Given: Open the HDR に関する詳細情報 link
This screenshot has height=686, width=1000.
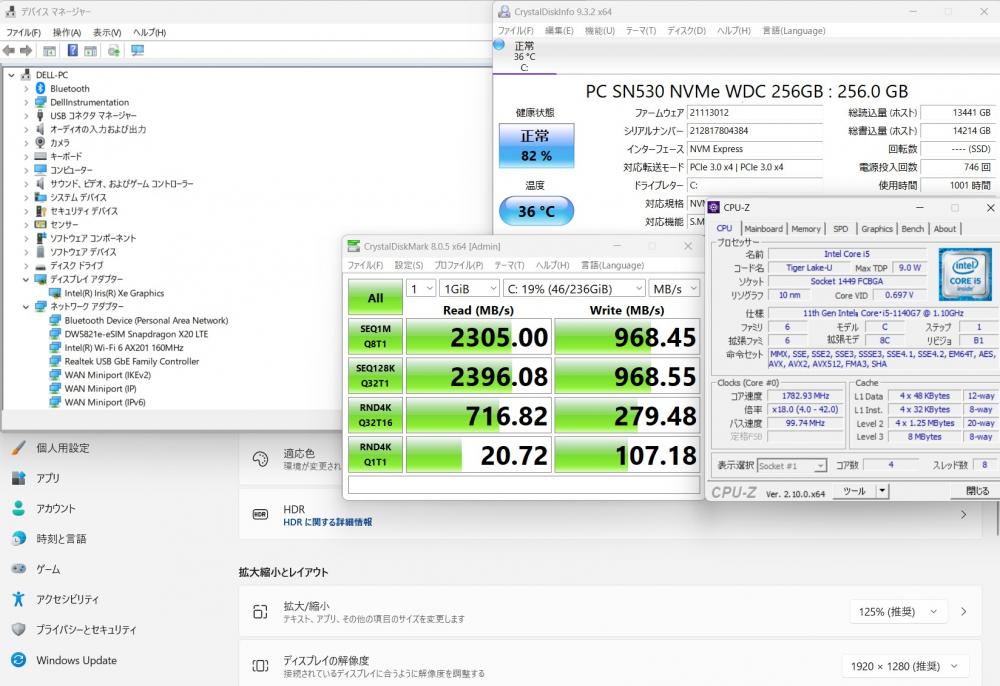Looking at the screenshot, I should tap(328, 522).
